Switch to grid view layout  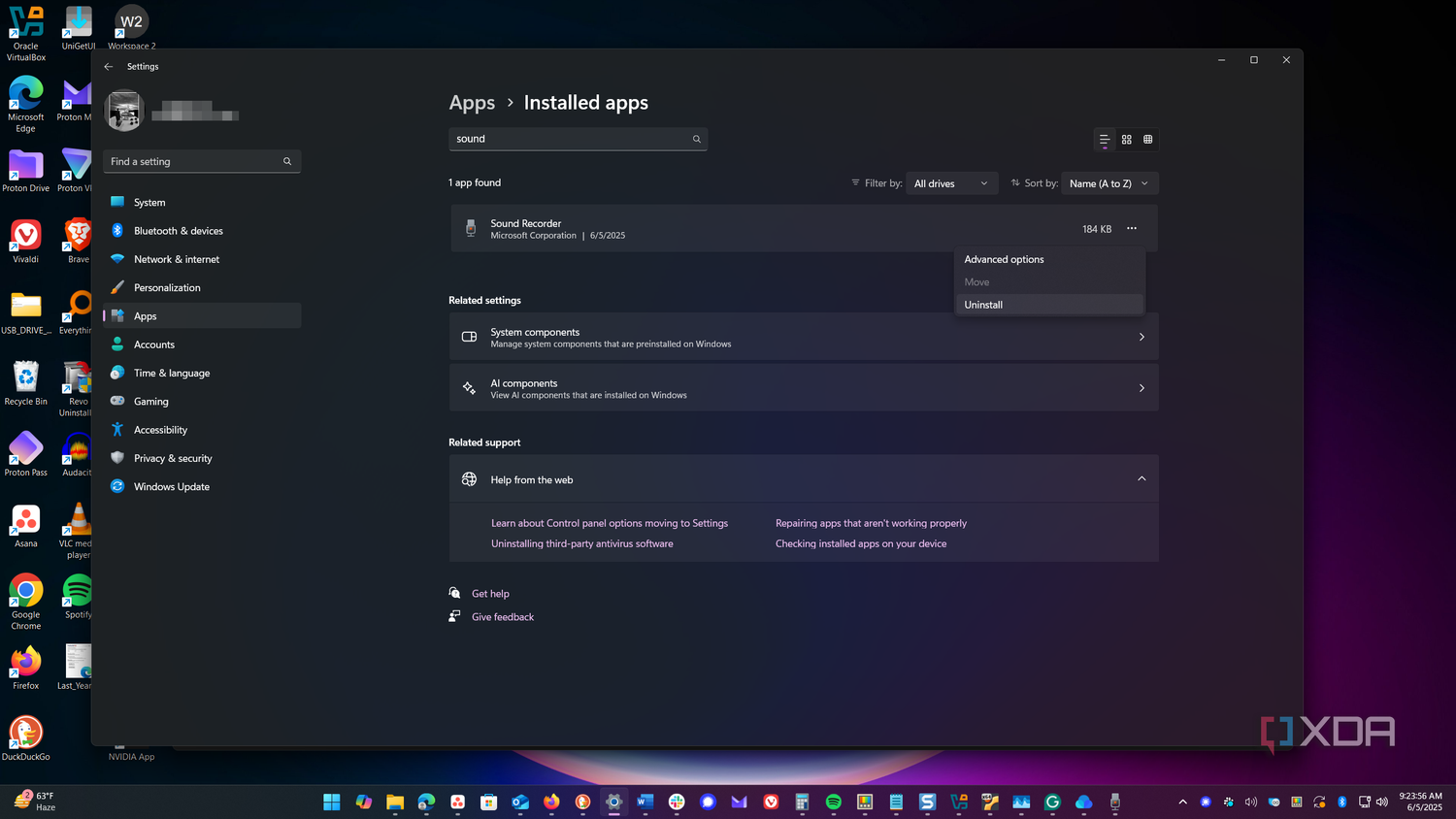pyautogui.click(x=1127, y=140)
